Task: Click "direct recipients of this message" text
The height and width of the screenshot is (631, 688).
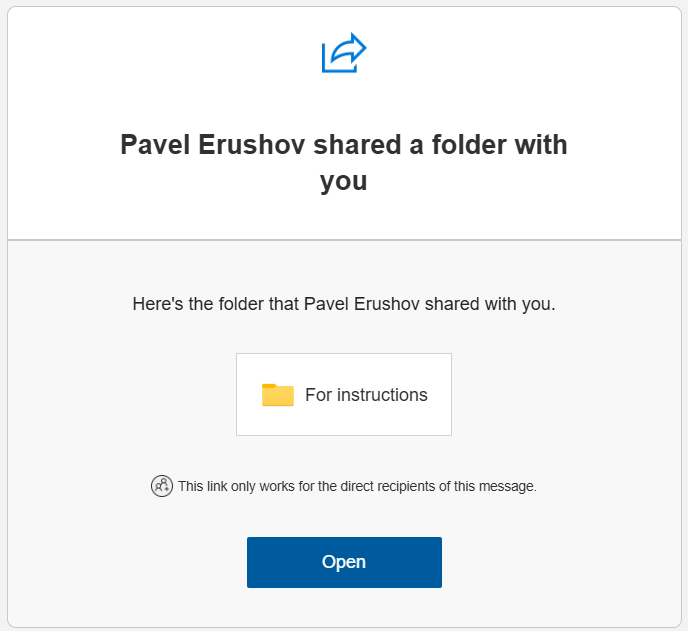Action: tap(440, 487)
